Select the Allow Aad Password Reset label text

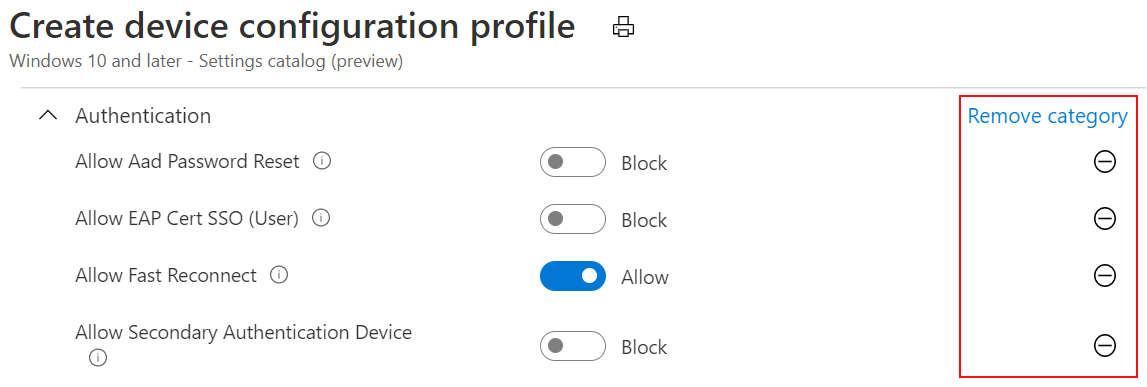[x=187, y=161]
